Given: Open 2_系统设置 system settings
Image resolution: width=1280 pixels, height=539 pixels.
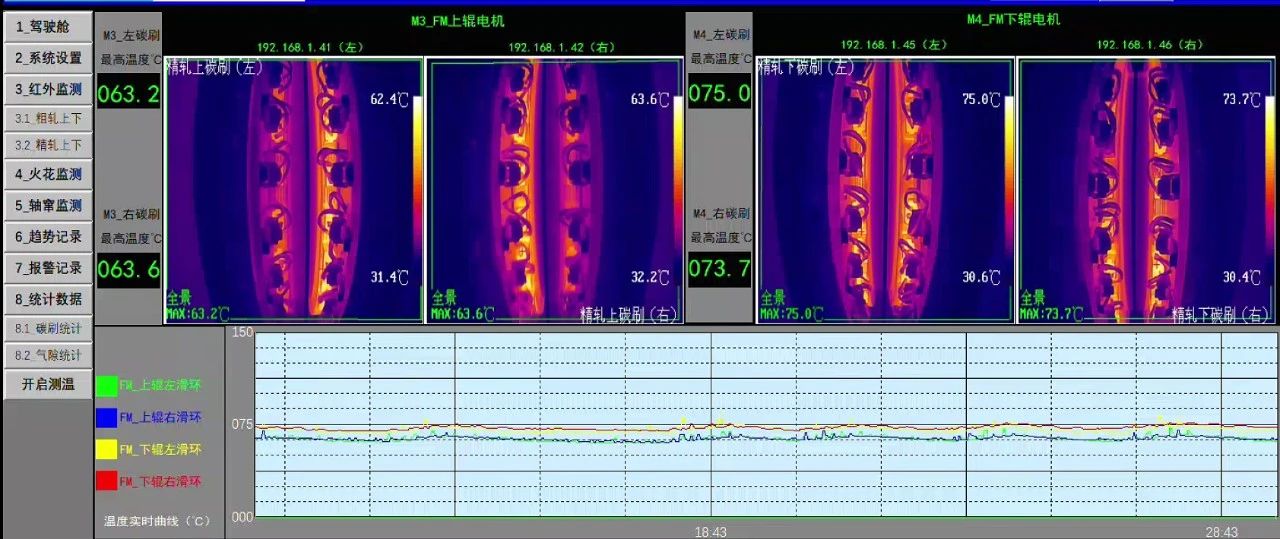Looking at the screenshot, I should pos(47,58).
